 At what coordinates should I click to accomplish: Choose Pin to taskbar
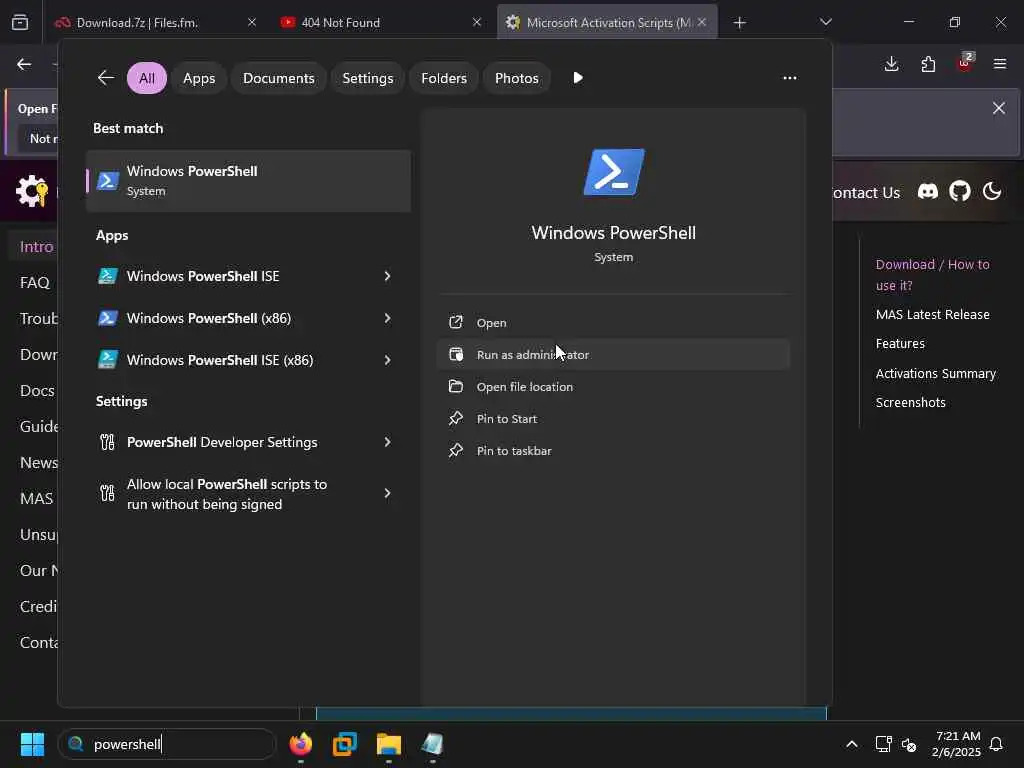pyautogui.click(x=614, y=451)
